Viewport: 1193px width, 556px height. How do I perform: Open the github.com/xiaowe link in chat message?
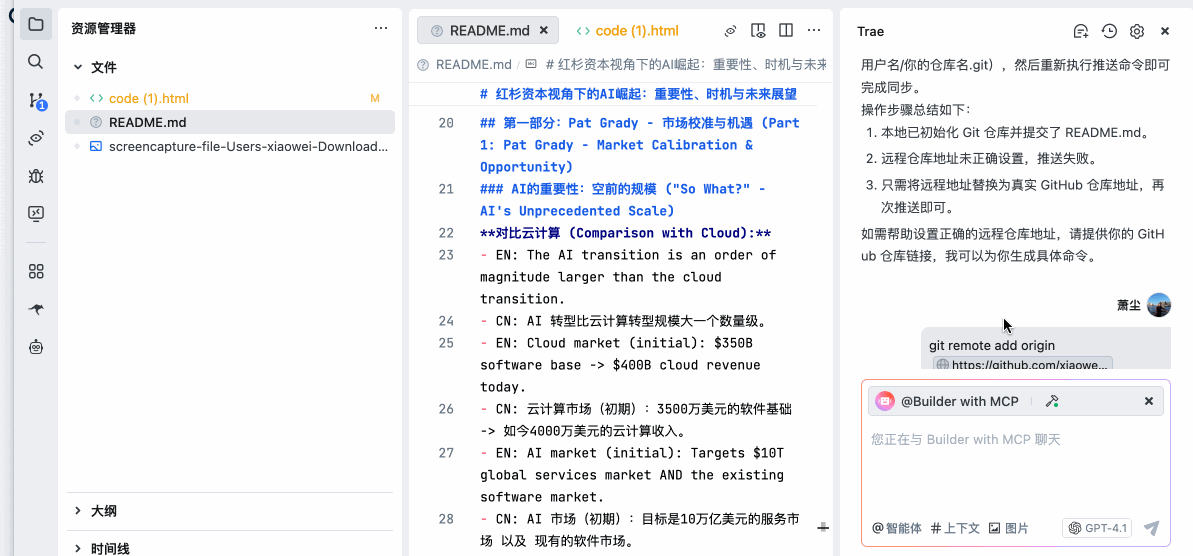1023,364
